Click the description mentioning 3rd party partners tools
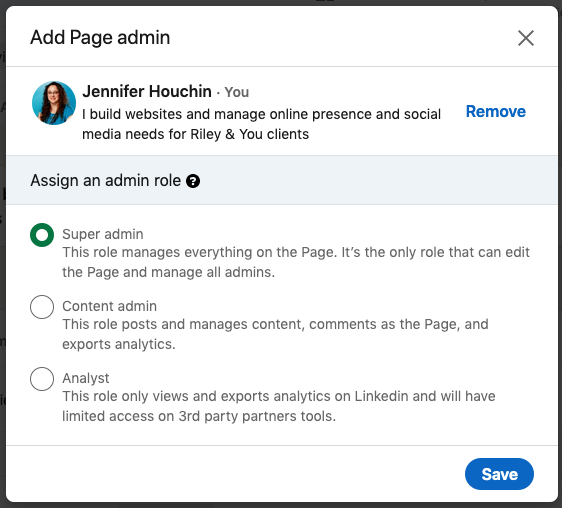Image resolution: width=562 pixels, height=508 pixels. 279,406
